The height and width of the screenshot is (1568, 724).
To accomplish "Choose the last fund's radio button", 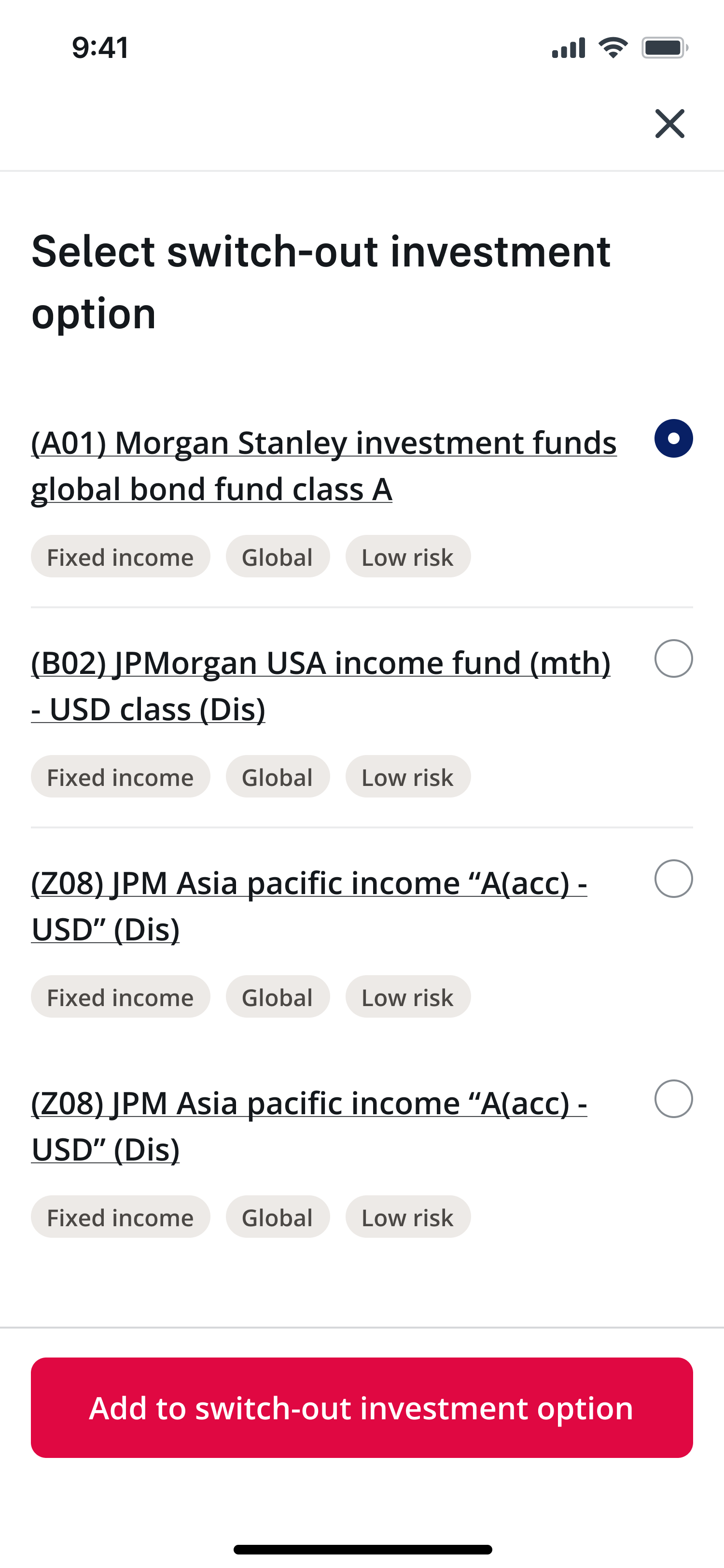I will 673,1099.
